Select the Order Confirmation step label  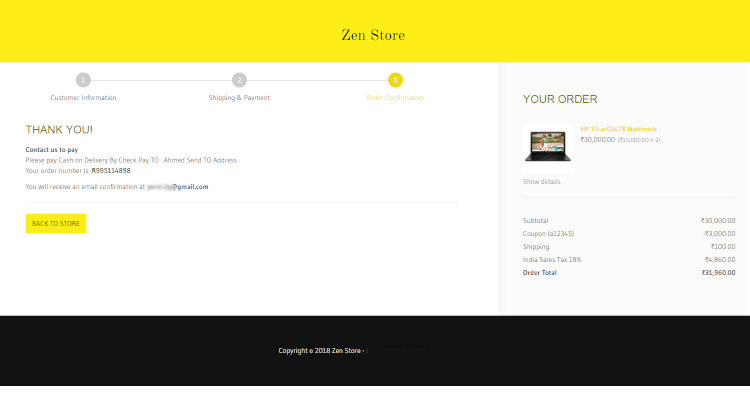395,98
